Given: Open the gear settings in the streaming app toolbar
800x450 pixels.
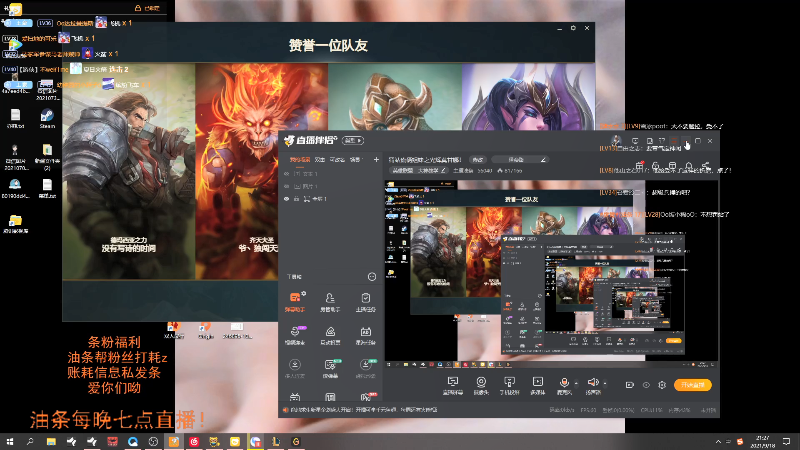Looking at the screenshot, I should pos(662,385).
